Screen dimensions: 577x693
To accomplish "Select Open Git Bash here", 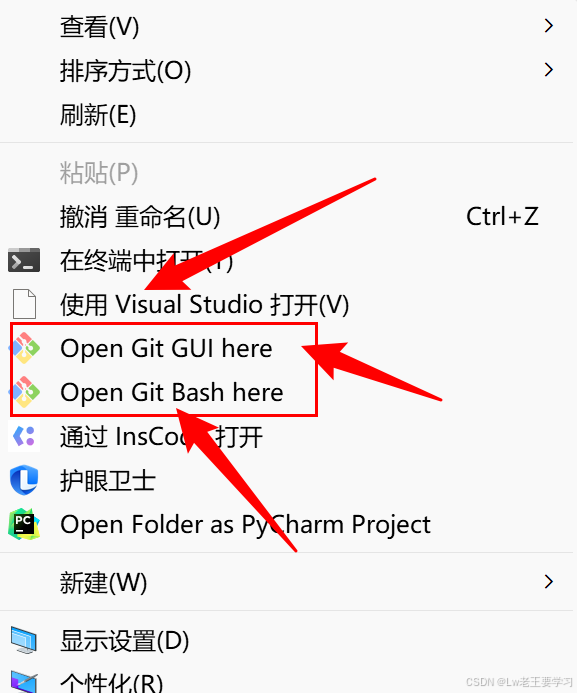I will [287, 392].
